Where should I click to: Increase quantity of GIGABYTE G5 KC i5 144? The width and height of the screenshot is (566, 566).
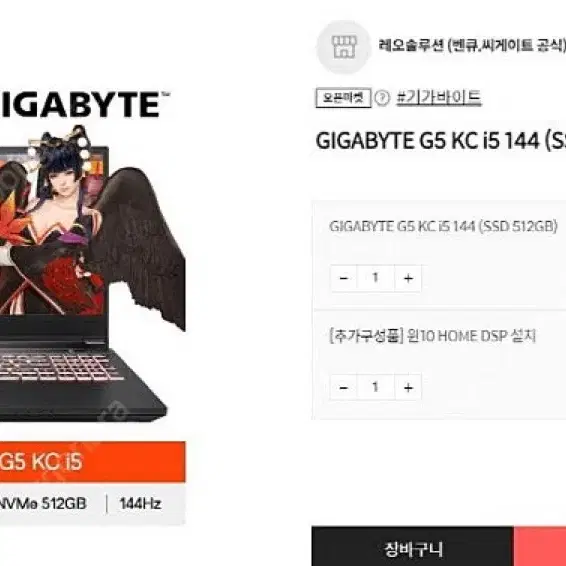click(x=408, y=278)
